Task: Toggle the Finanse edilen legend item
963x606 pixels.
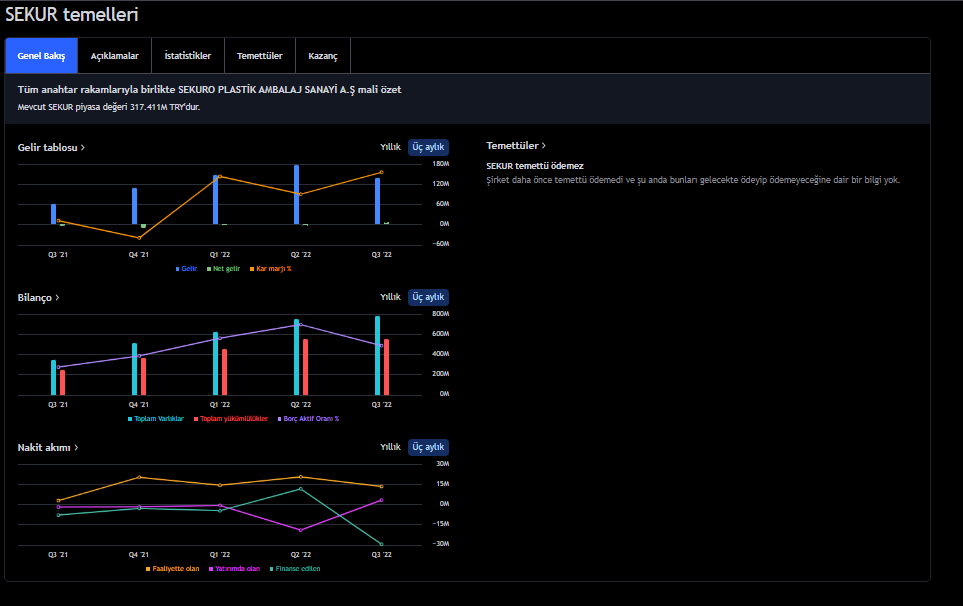Action: [295, 569]
